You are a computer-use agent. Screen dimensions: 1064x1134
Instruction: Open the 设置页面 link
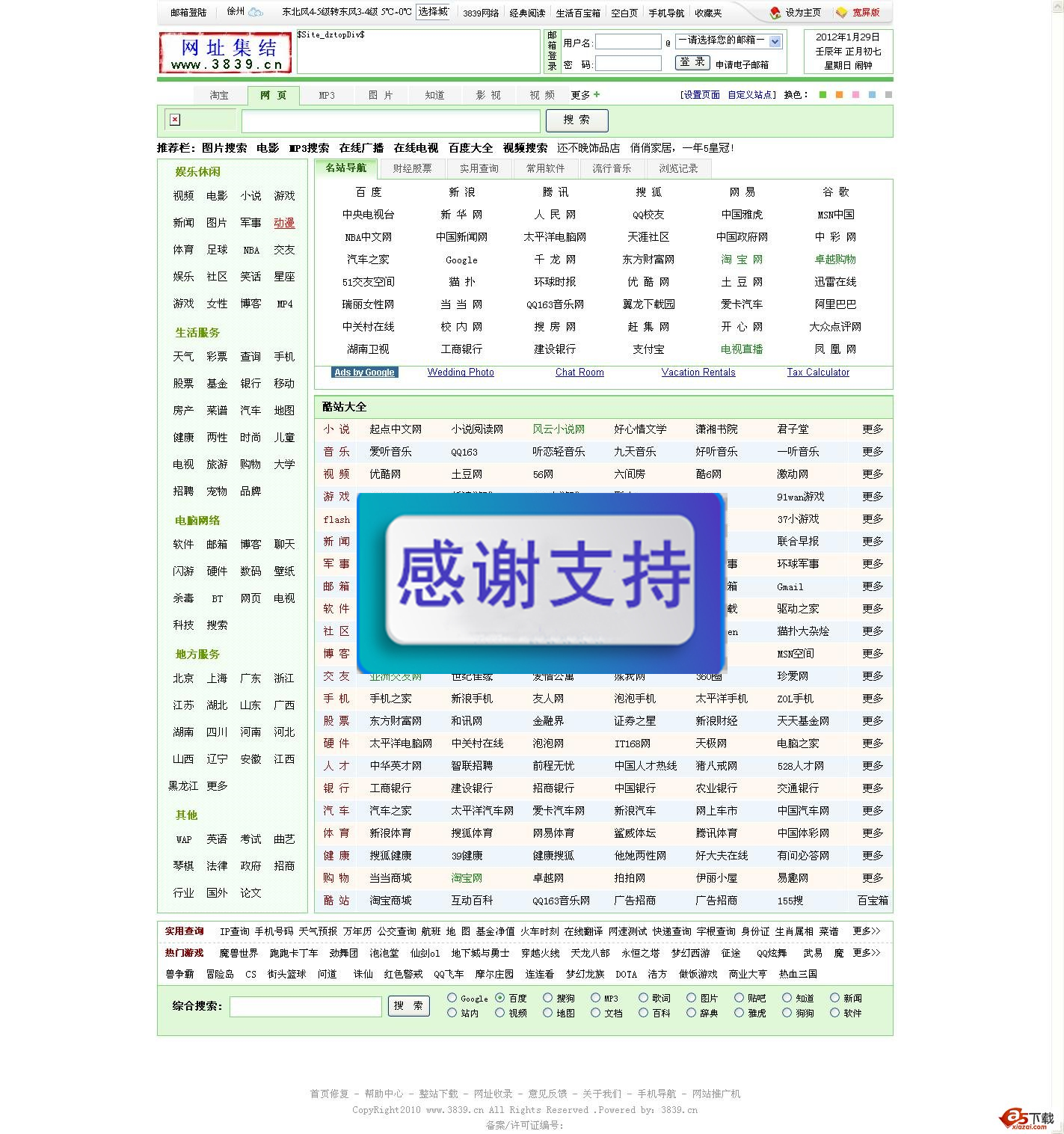[701, 95]
